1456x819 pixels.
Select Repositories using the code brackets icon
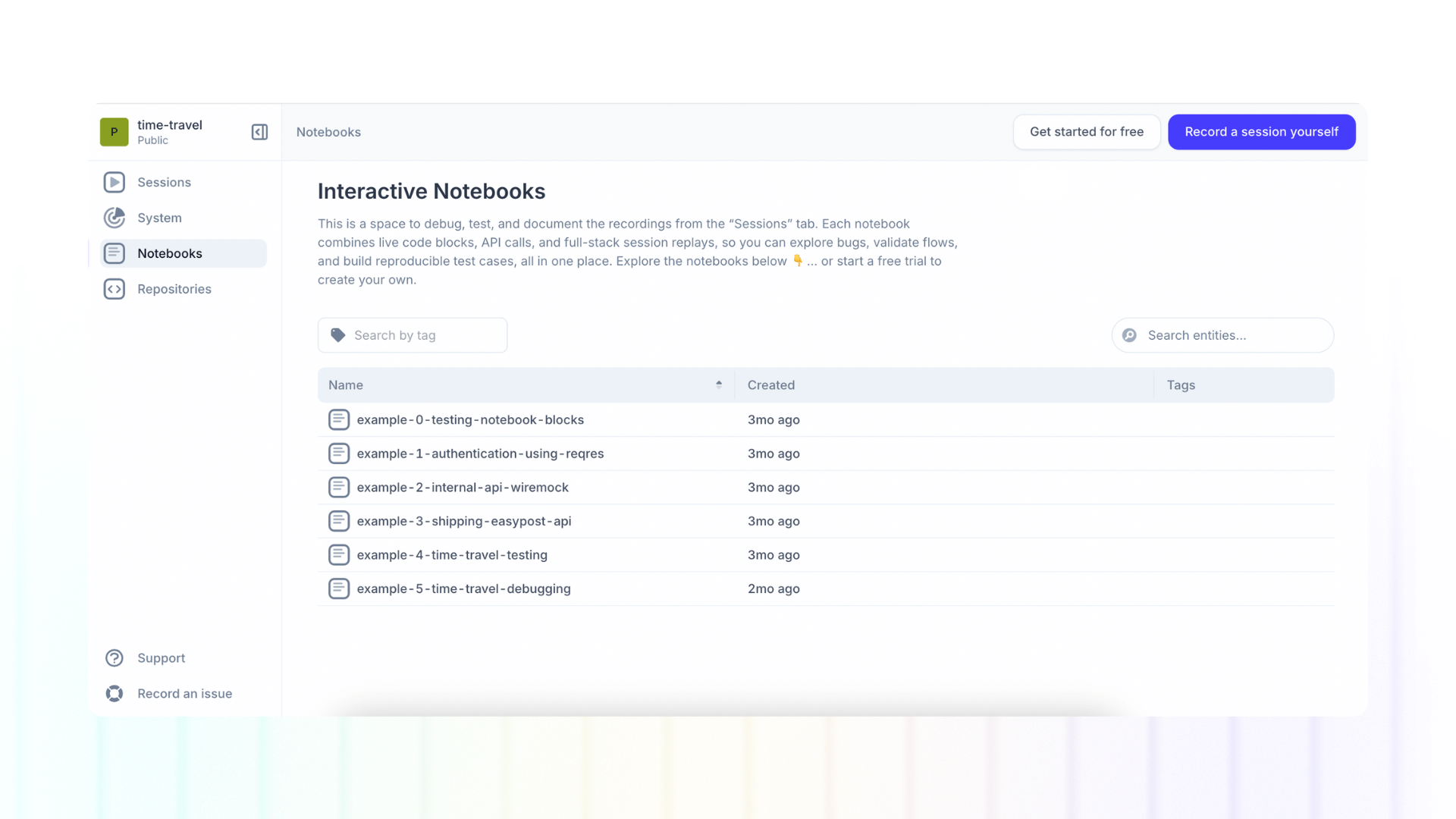click(114, 289)
